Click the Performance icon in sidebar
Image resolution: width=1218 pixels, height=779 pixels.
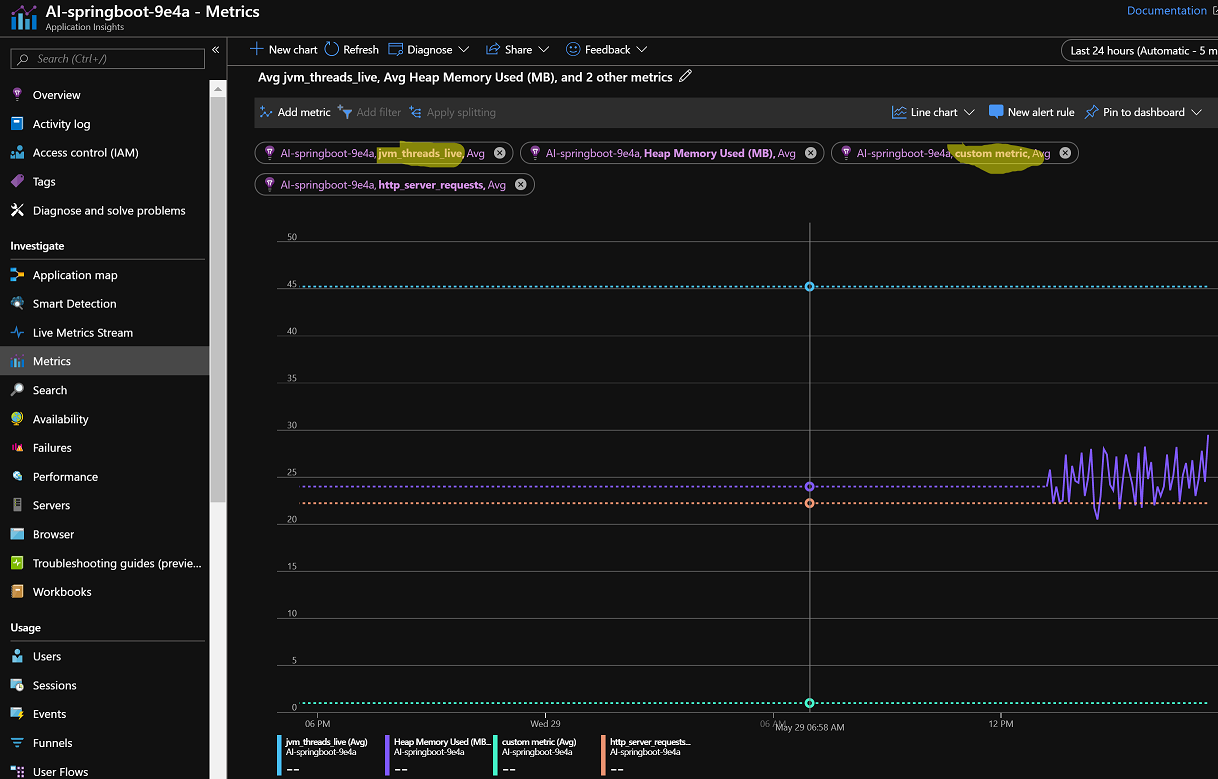16,477
